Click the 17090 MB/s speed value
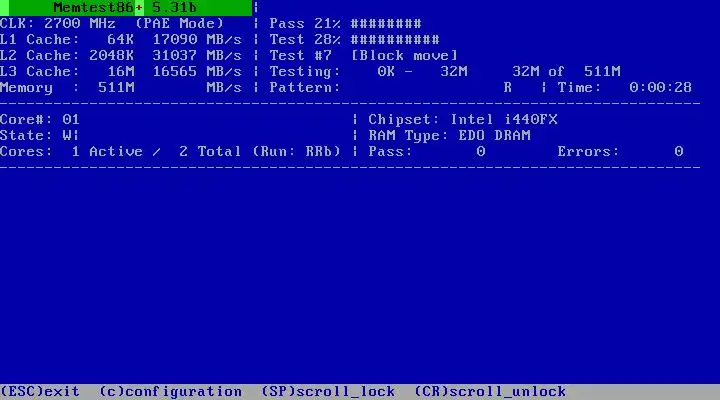The width and height of the screenshot is (720, 400). 197,39
